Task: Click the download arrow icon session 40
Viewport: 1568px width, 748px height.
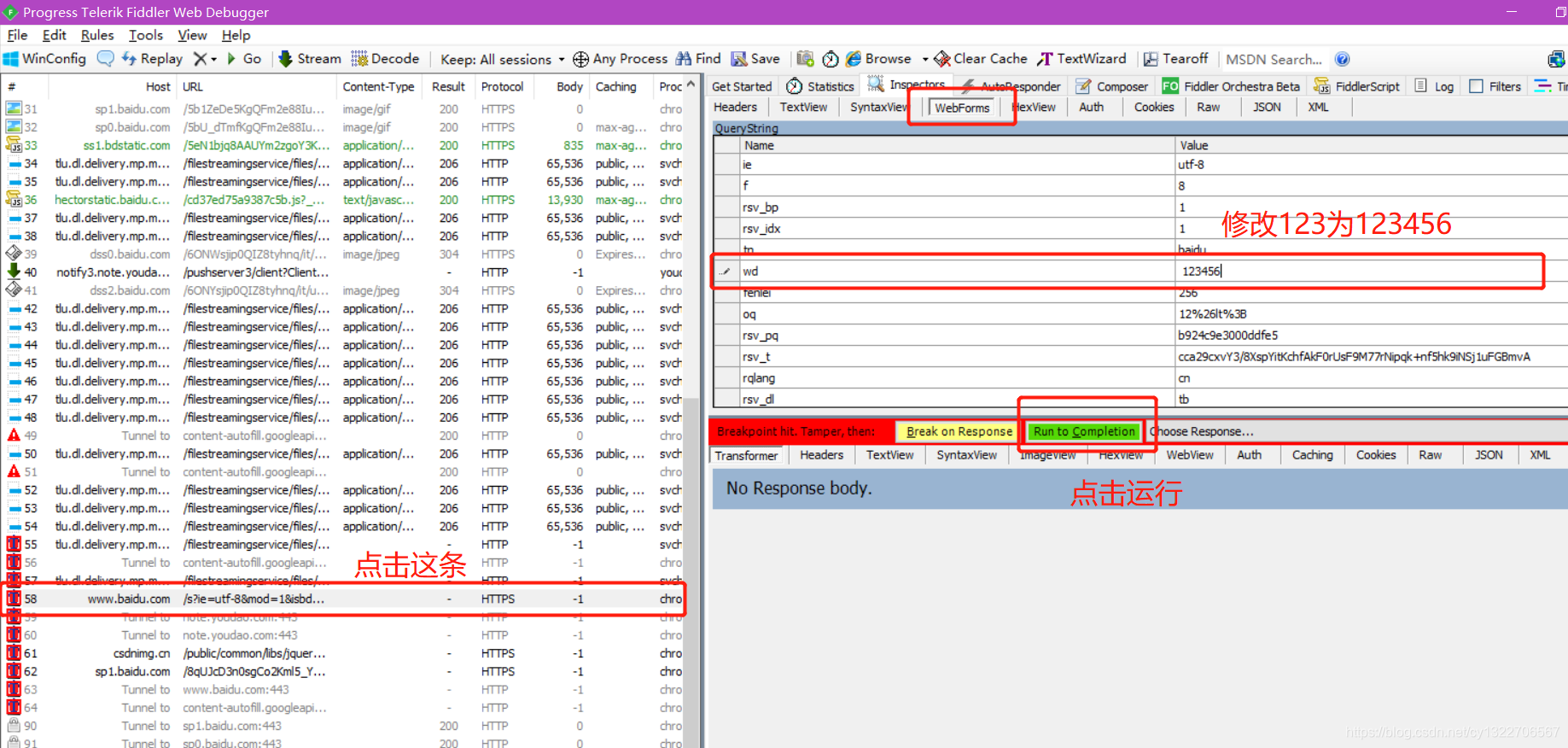Action: click(14, 272)
